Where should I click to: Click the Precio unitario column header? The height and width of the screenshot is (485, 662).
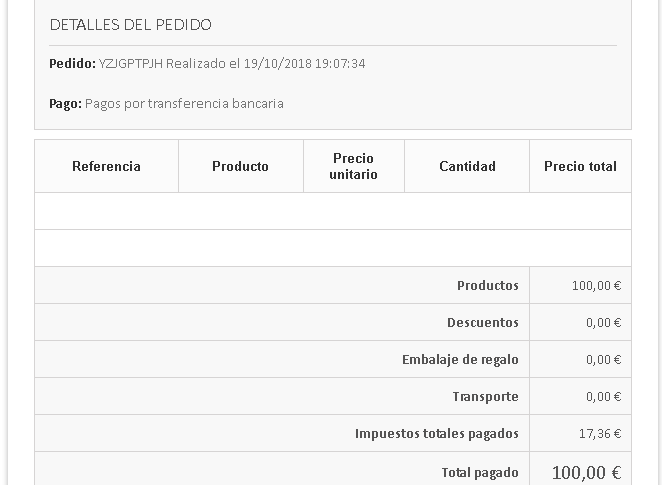pos(353,166)
